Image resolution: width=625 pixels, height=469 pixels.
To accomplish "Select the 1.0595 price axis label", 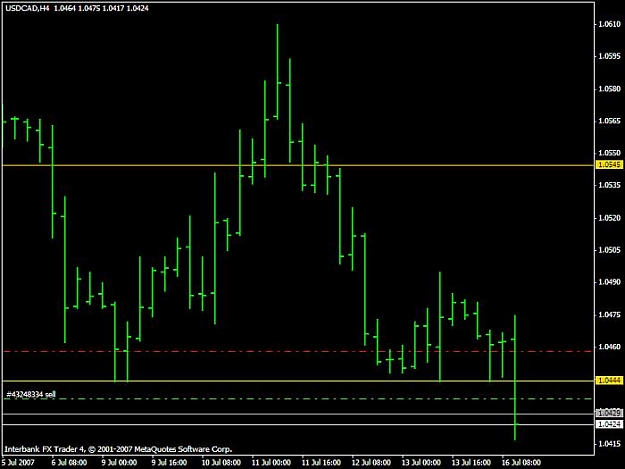I will point(609,57).
